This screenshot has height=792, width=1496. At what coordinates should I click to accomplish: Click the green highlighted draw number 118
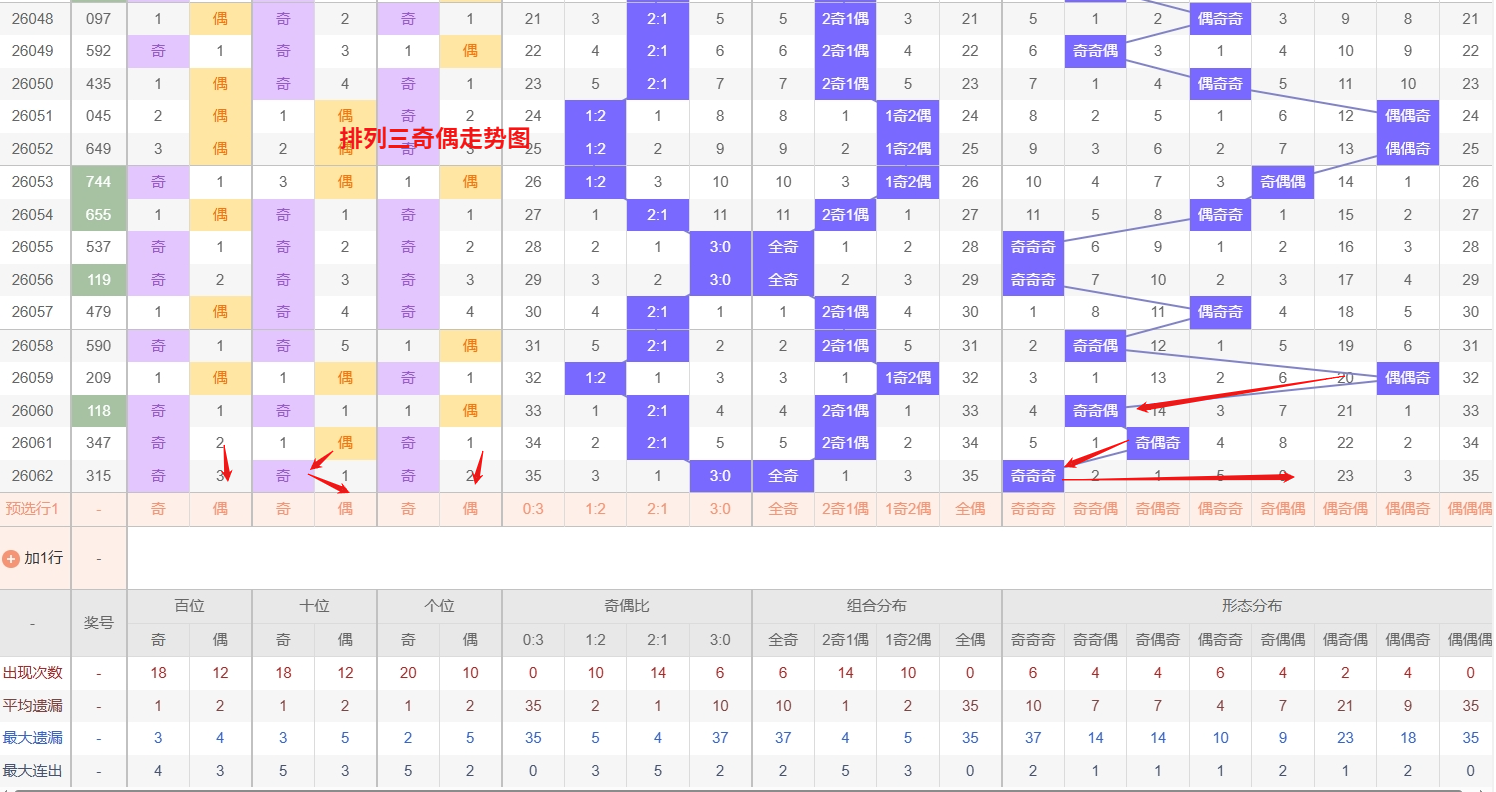99,411
